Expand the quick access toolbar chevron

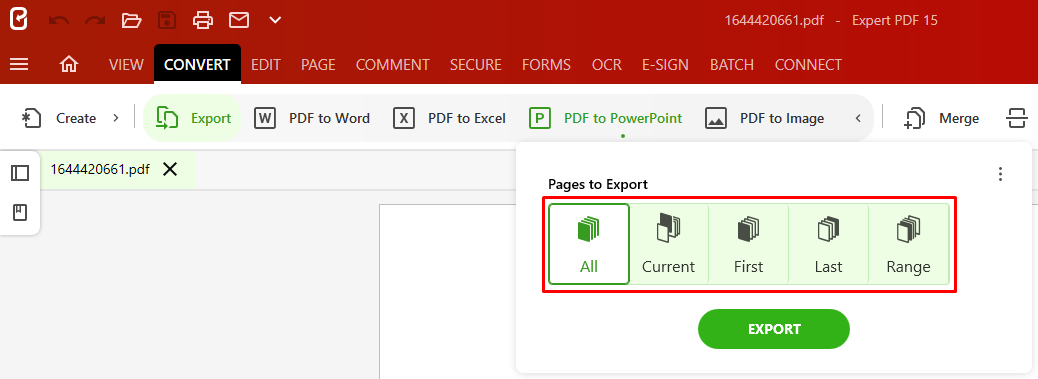[x=275, y=21]
